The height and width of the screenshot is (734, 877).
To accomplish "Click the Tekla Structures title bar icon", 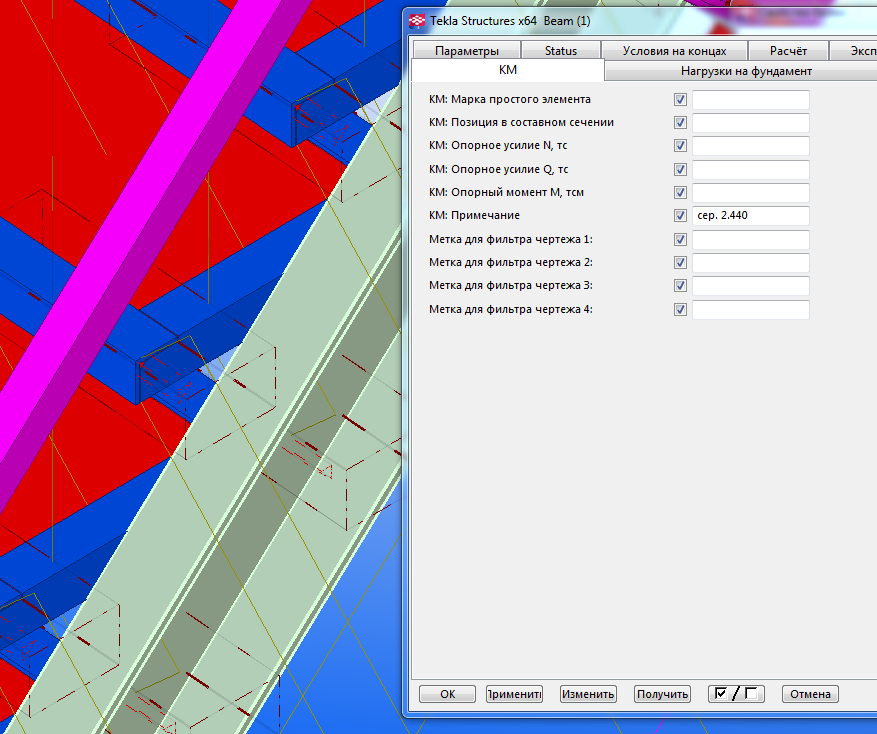I will pos(417,20).
